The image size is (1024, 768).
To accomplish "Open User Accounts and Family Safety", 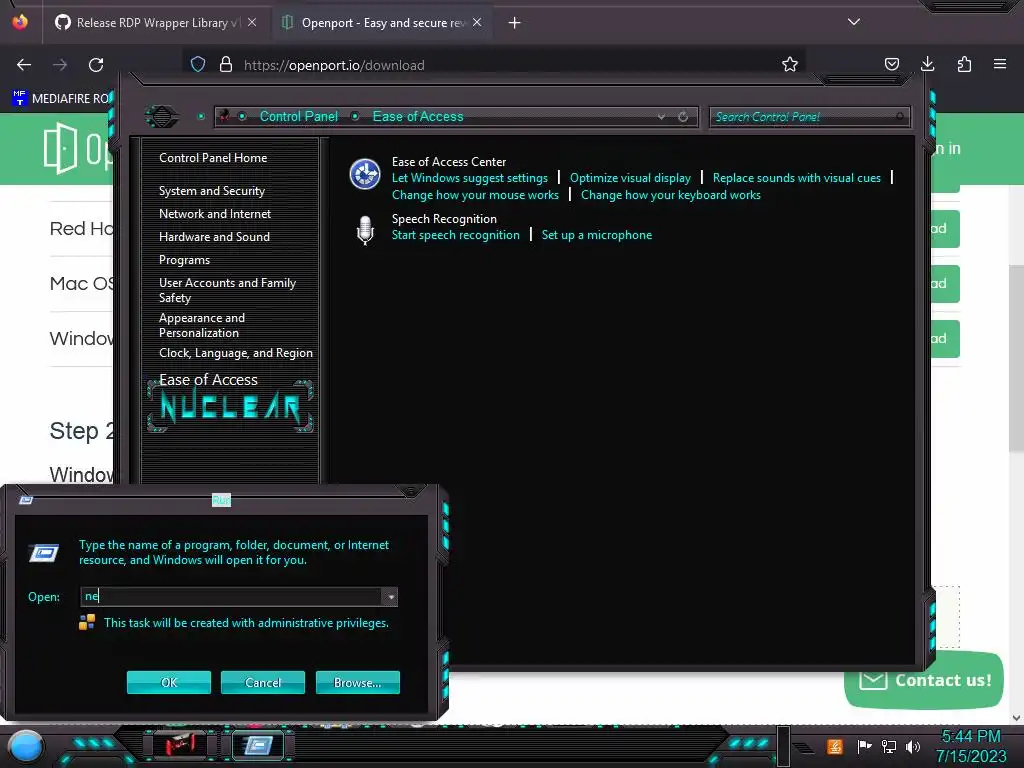I will [227, 290].
